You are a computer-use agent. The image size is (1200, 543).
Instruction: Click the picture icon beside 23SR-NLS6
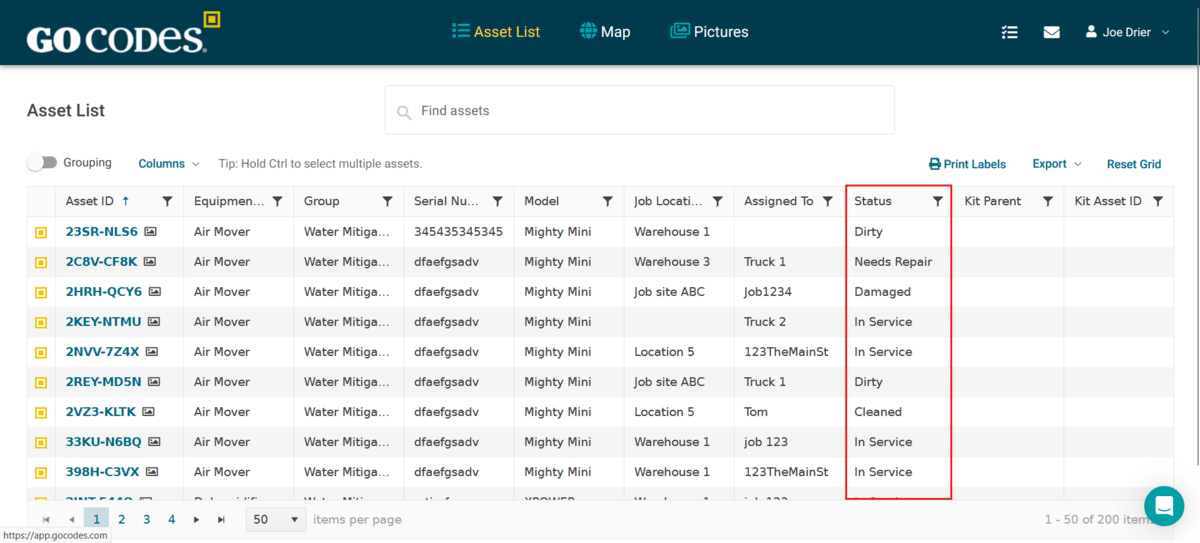point(150,232)
